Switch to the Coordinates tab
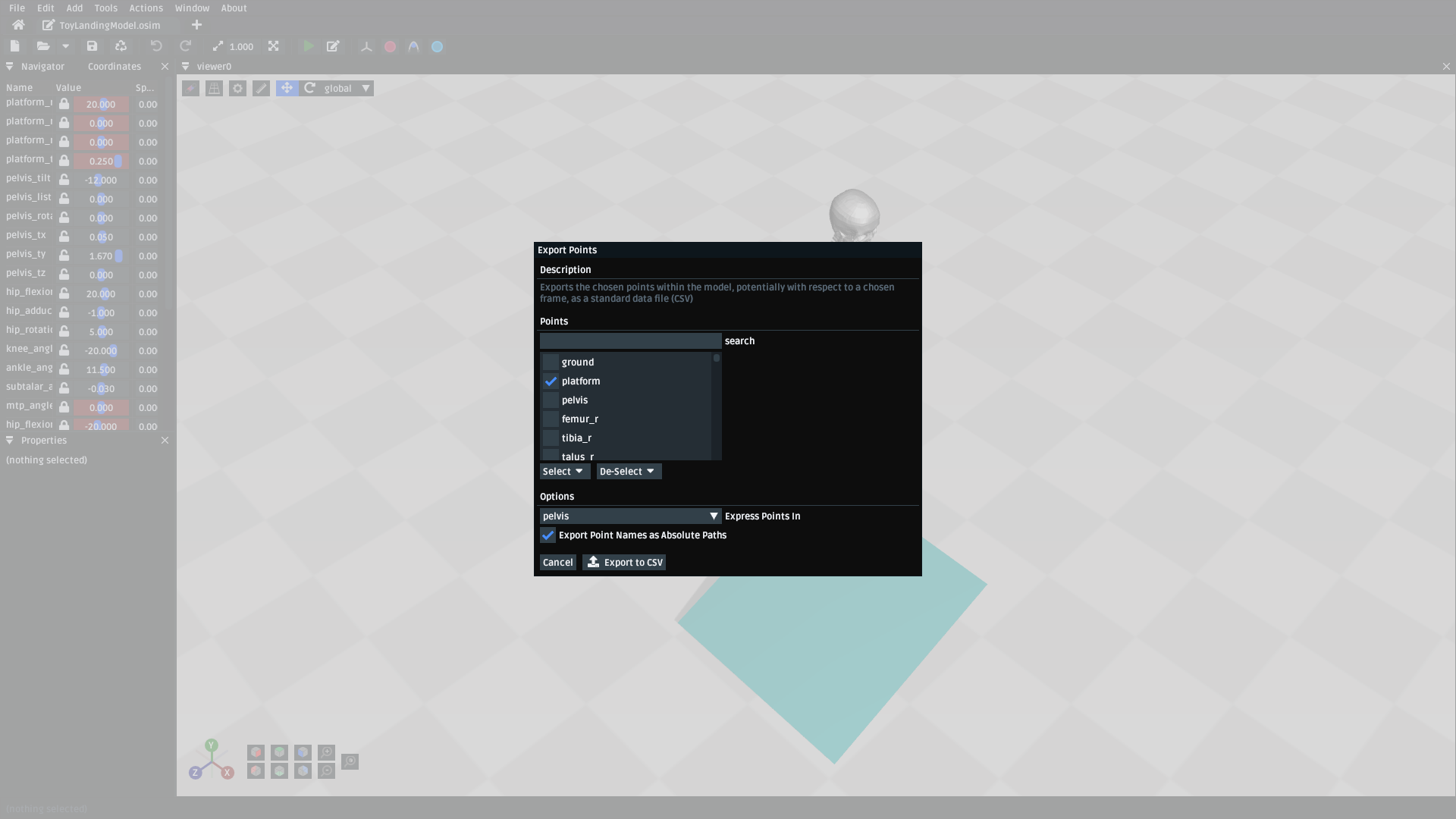 coord(114,67)
